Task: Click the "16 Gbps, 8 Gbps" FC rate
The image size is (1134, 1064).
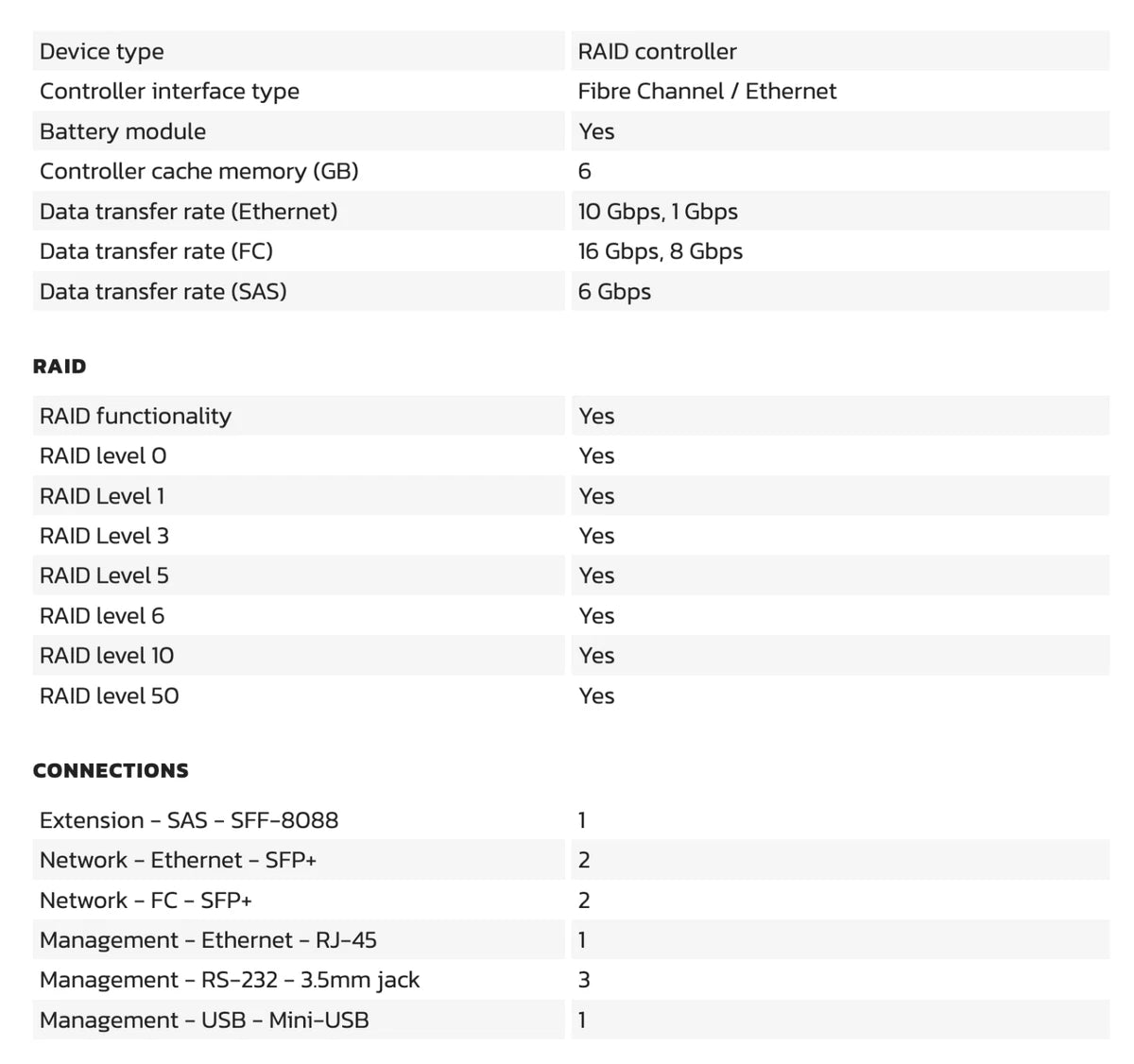Action: click(660, 251)
